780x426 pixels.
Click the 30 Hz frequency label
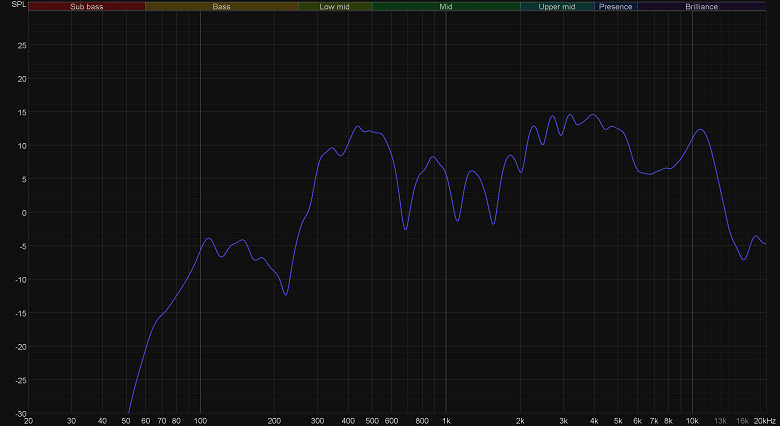point(72,421)
